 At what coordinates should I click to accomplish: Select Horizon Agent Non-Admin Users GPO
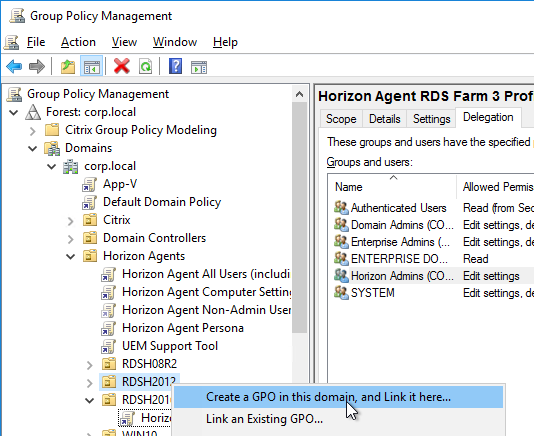pos(206,310)
